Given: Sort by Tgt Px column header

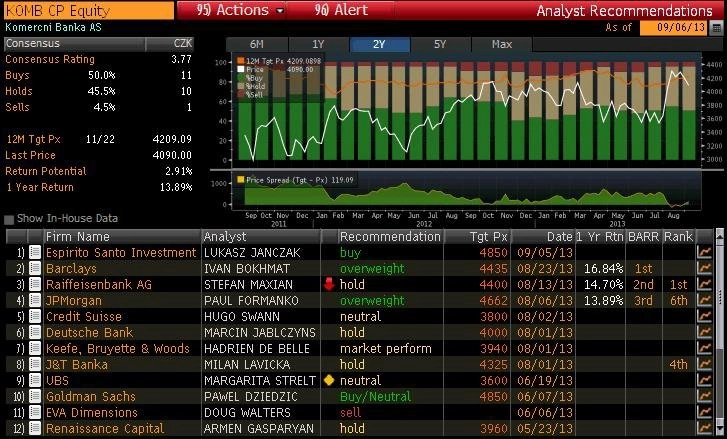Looking at the screenshot, I should pyautogui.click(x=477, y=236).
